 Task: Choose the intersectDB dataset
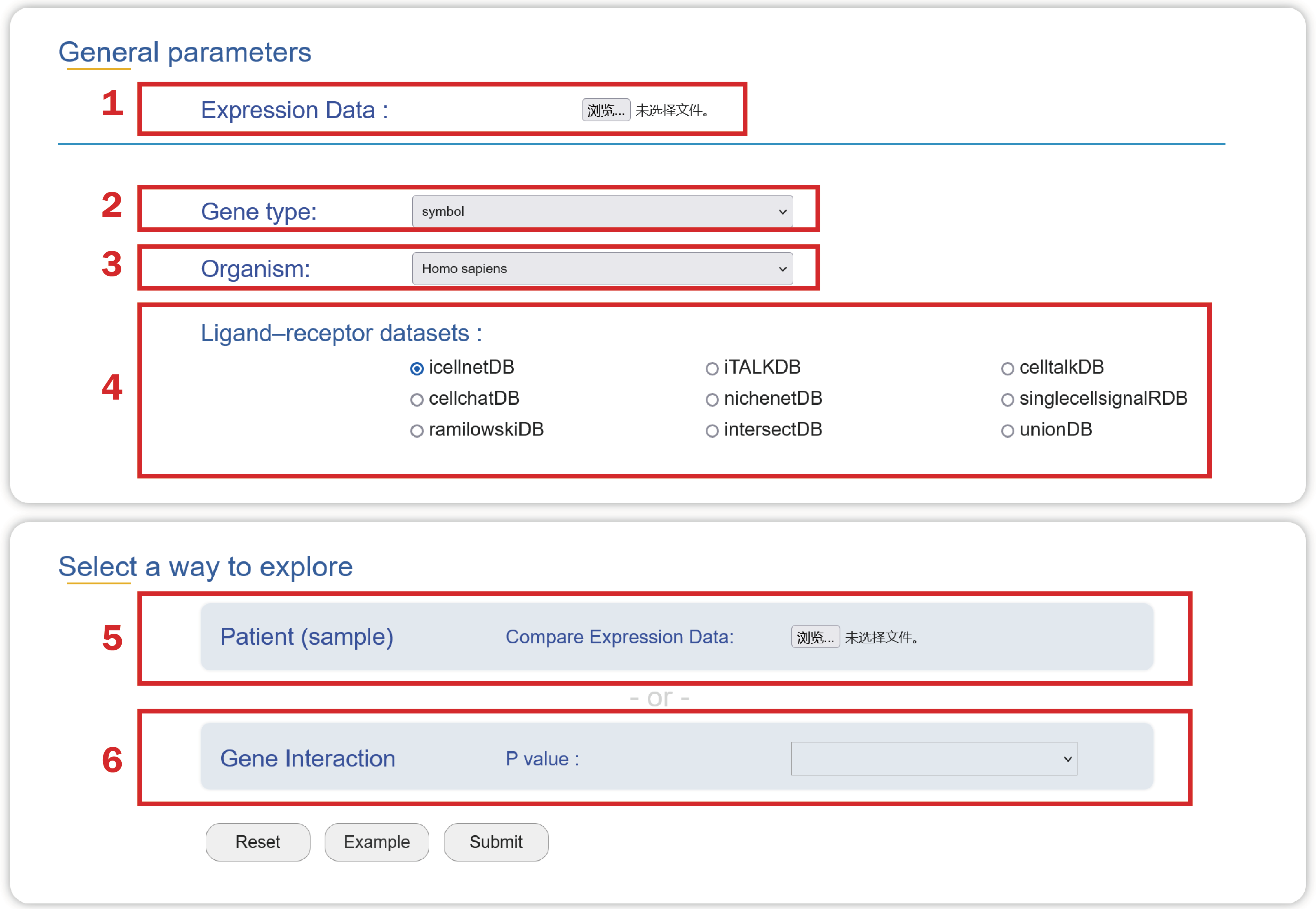712,431
